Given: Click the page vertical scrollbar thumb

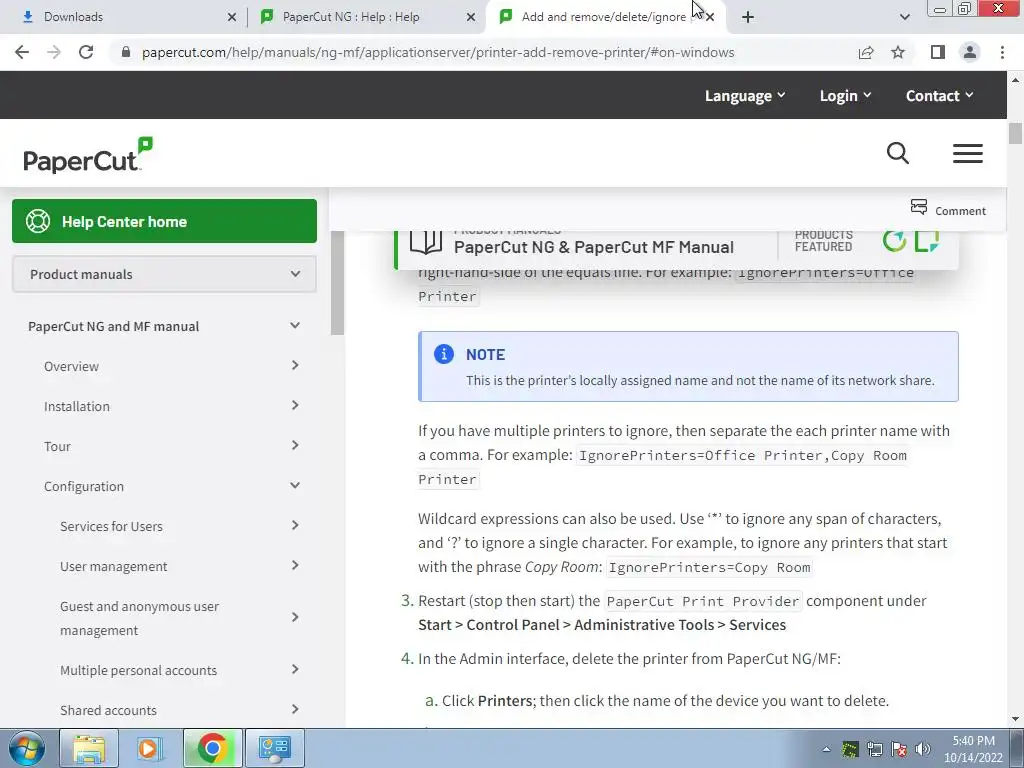Looking at the screenshot, I should (x=1015, y=133).
